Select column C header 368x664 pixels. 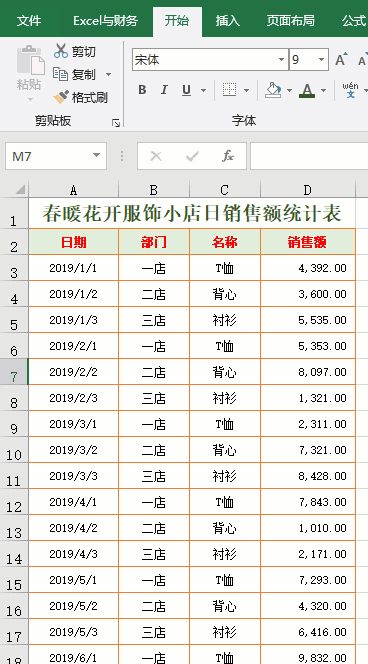tap(225, 190)
